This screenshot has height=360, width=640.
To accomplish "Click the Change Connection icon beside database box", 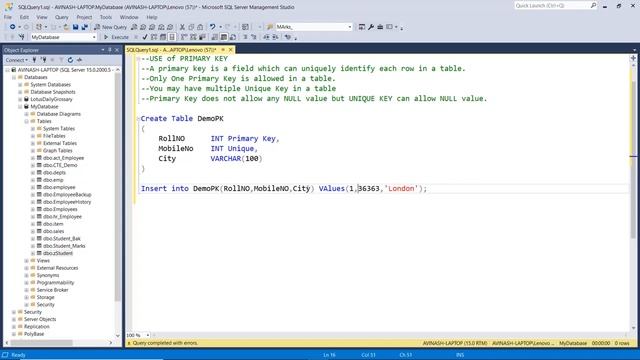I will point(21,37).
